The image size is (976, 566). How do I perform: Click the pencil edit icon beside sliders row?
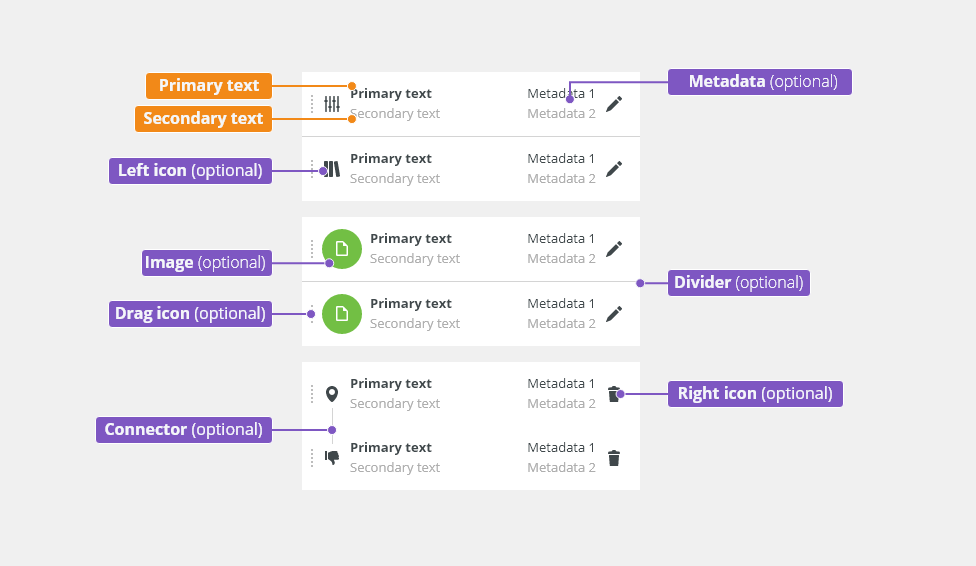pos(614,104)
